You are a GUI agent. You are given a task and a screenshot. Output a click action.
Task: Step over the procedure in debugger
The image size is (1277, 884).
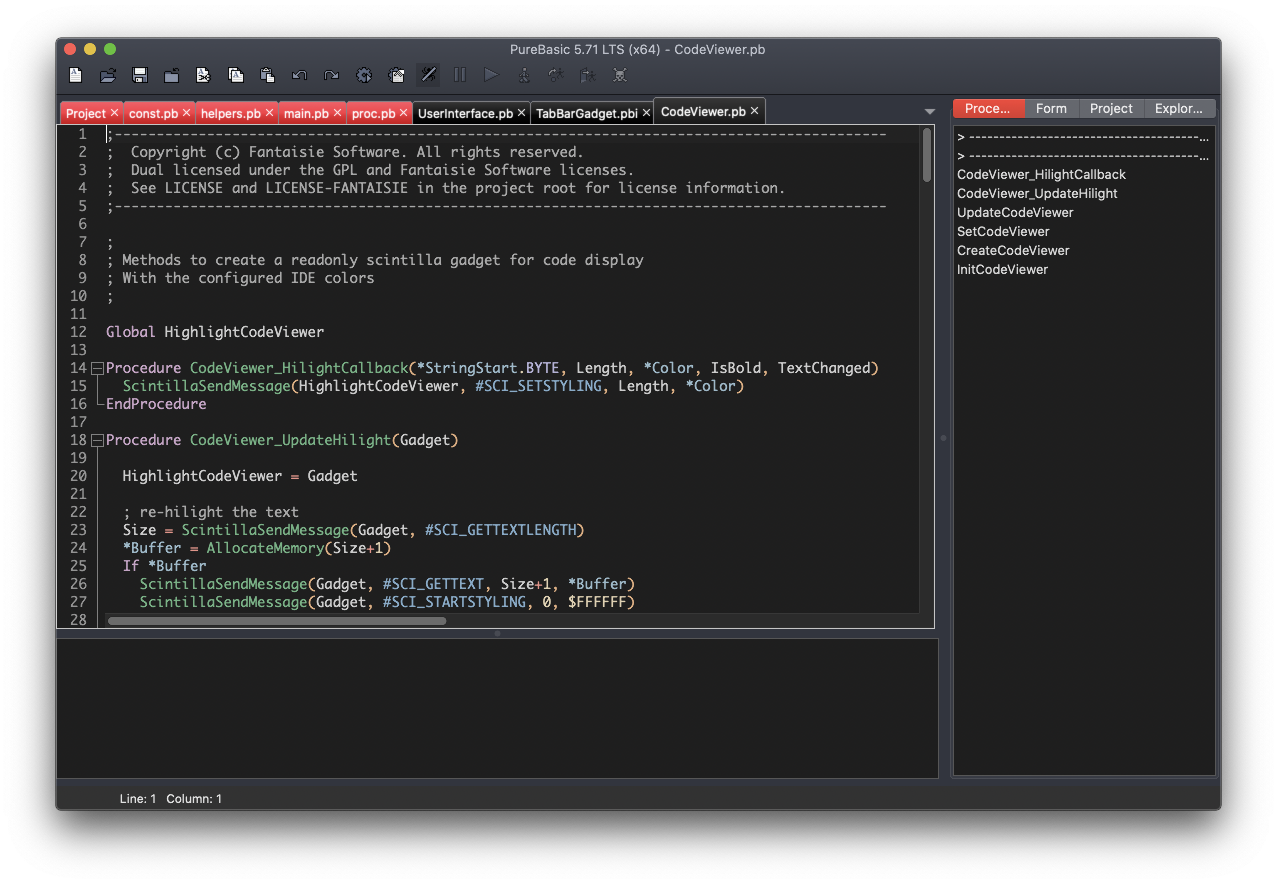click(556, 75)
